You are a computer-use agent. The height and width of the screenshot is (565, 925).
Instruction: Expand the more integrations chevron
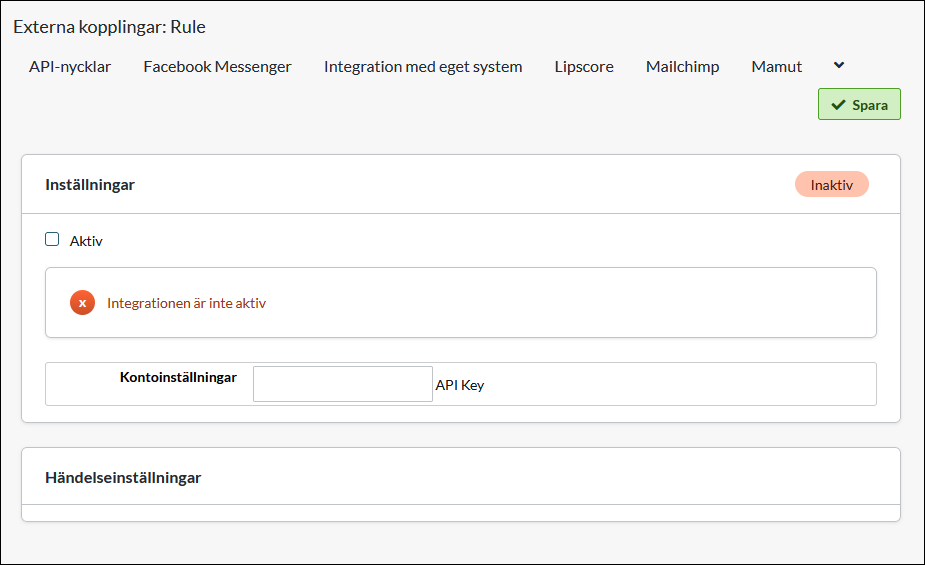coord(839,65)
